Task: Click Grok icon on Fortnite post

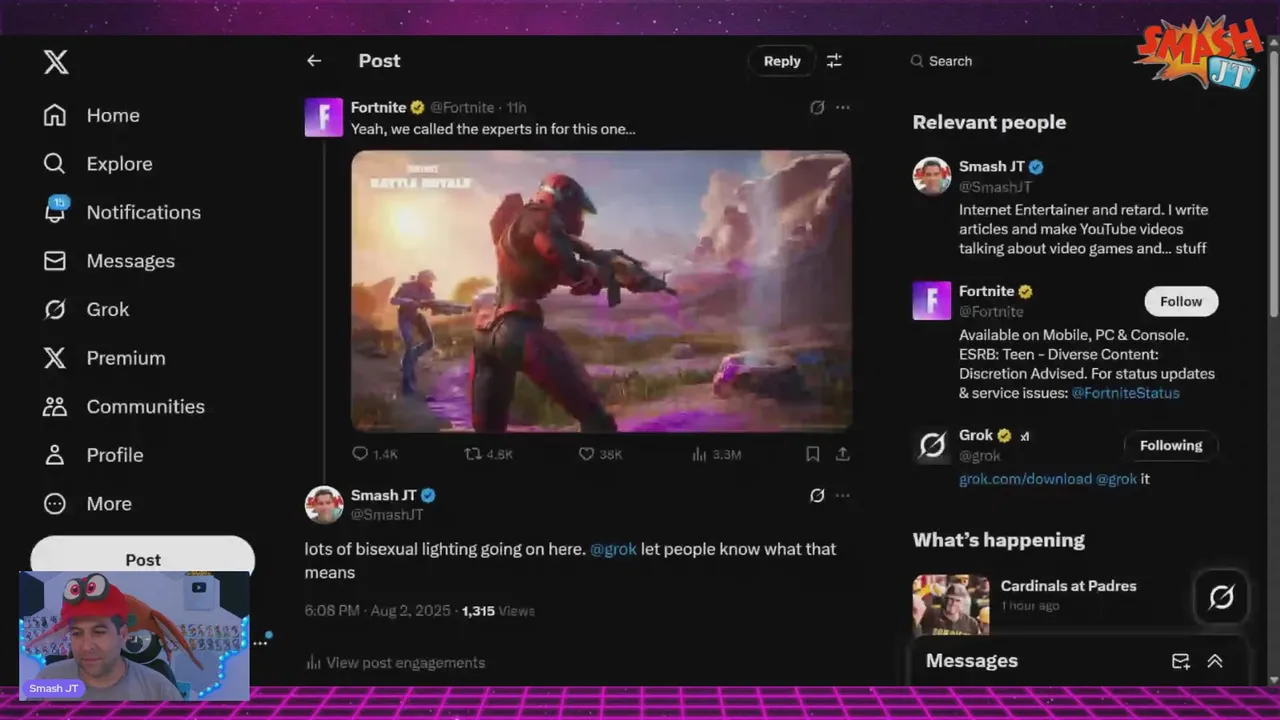Action: 817,107
